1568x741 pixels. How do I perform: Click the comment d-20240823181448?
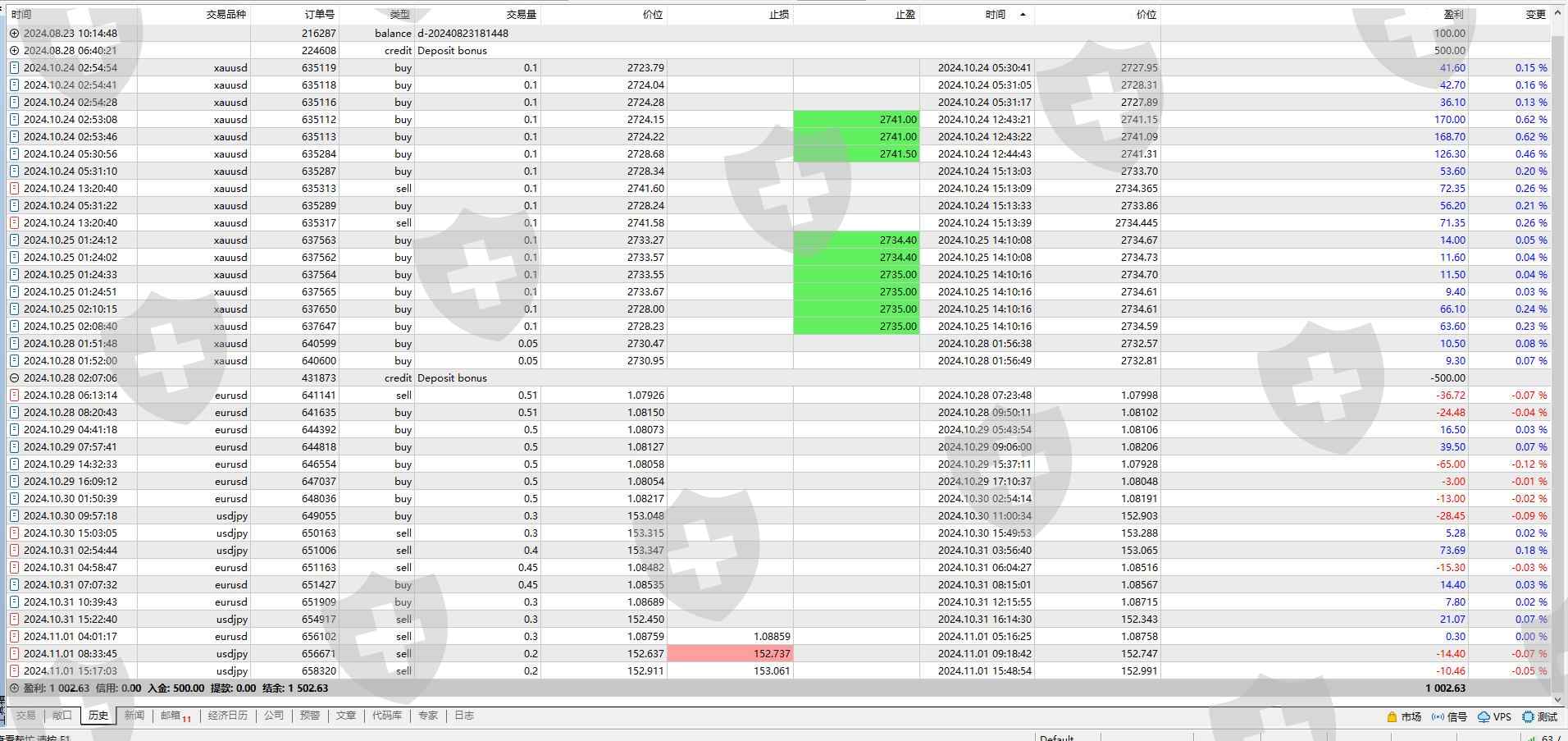[463, 34]
